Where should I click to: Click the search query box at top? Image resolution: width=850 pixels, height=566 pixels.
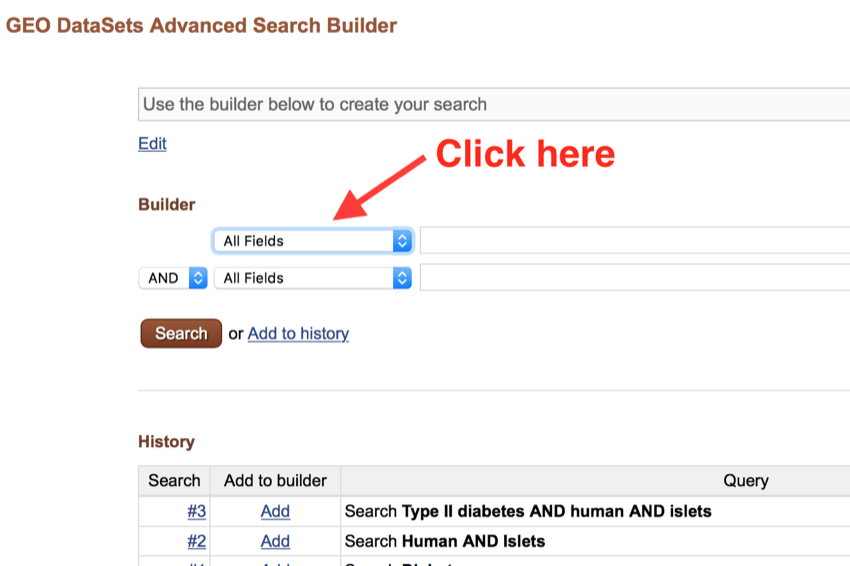(x=494, y=104)
